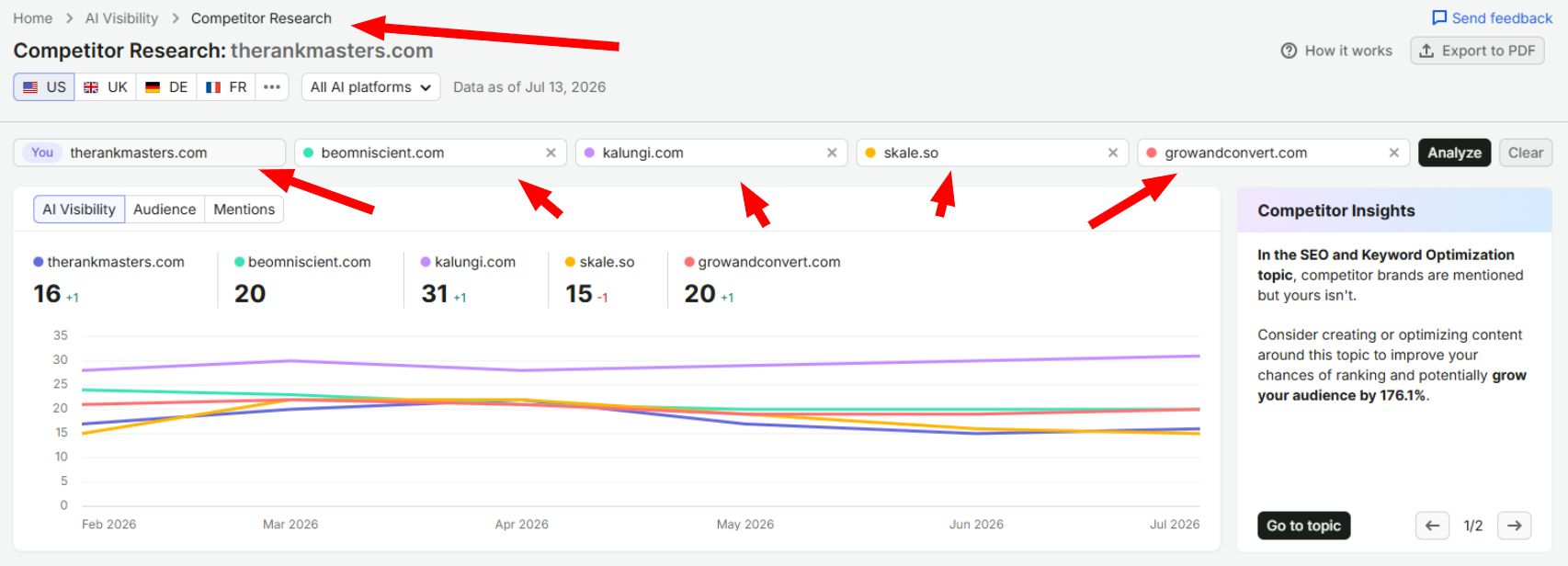Click the Competitor Research breadcrumb
The width and height of the screenshot is (1568, 566).
[261, 18]
